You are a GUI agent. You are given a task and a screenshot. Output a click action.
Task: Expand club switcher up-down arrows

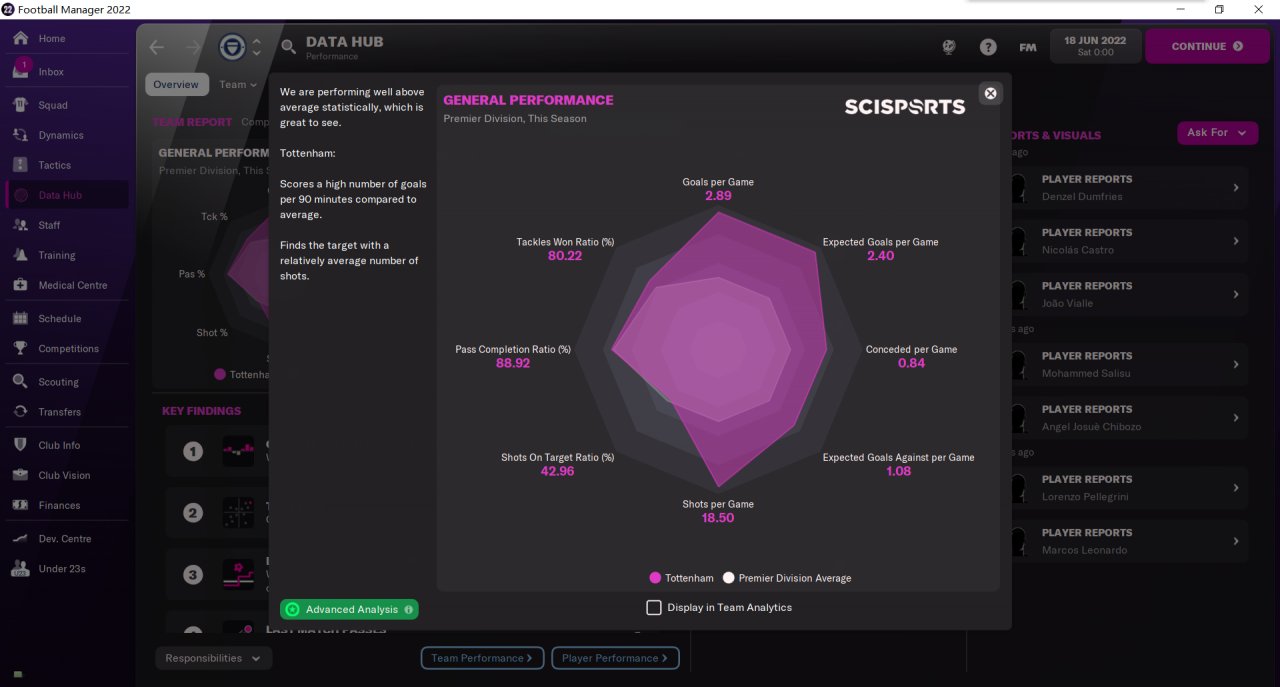(x=256, y=47)
